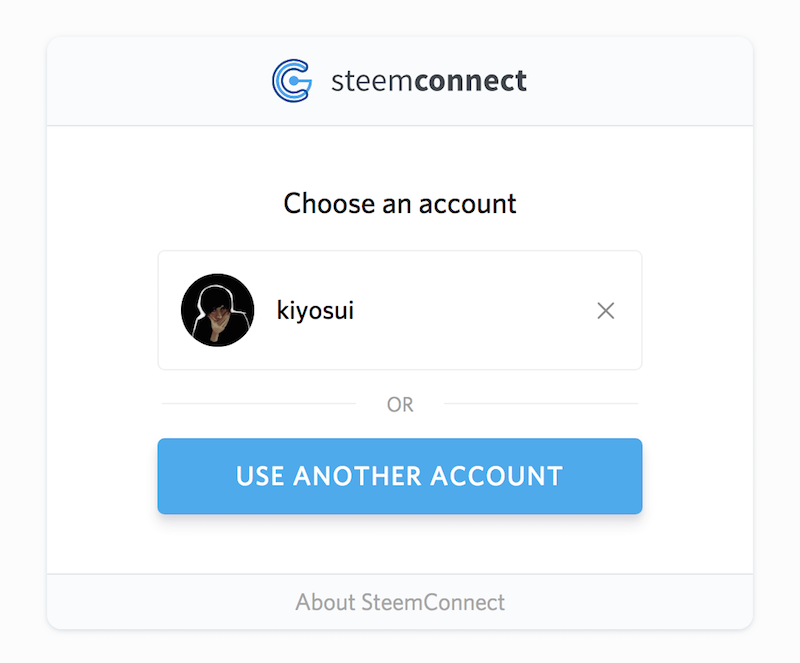The image size is (800, 663).
Task: Dismiss the saved kiyosui account entry
Action: pyautogui.click(x=606, y=310)
